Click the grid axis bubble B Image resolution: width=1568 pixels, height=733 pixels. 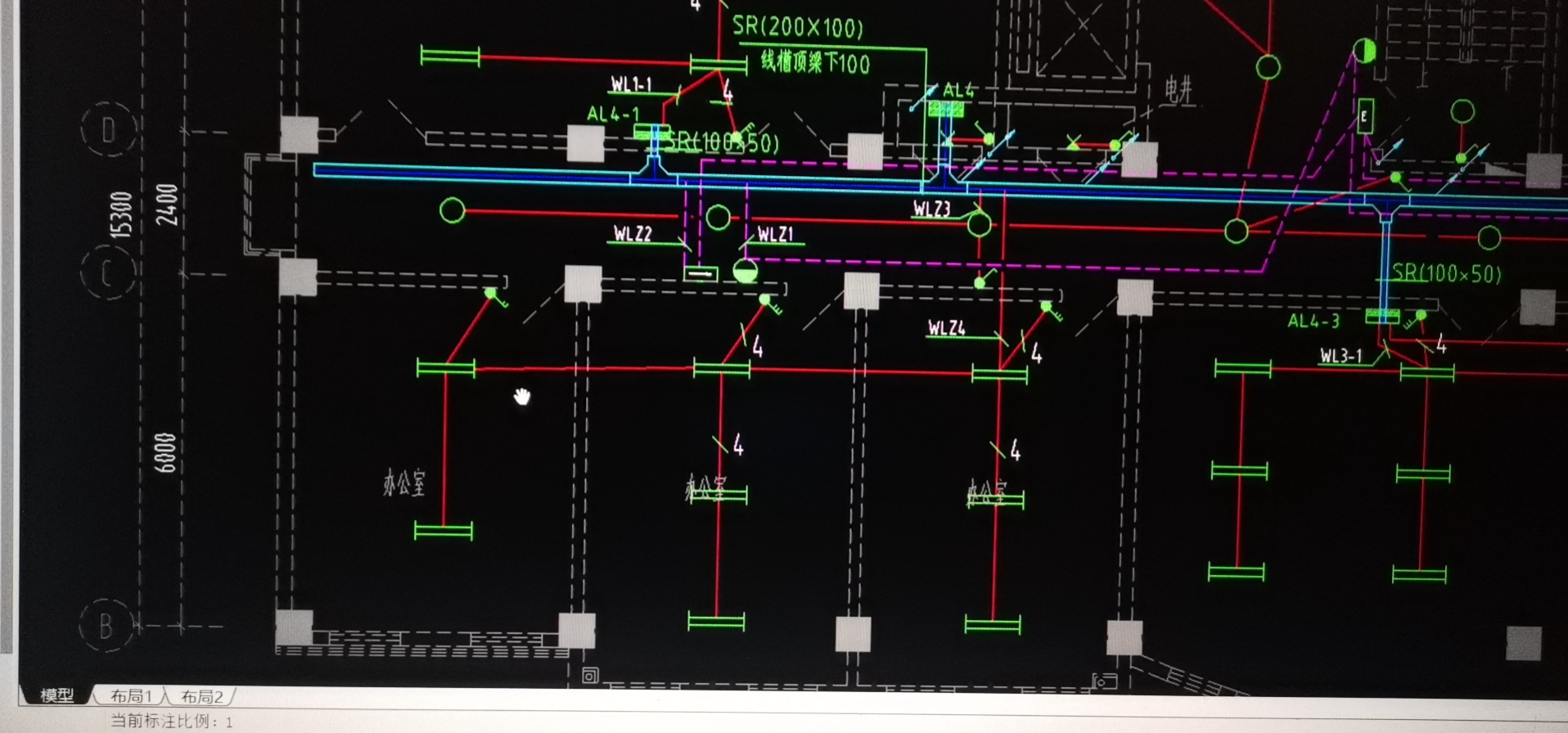point(106,626)
